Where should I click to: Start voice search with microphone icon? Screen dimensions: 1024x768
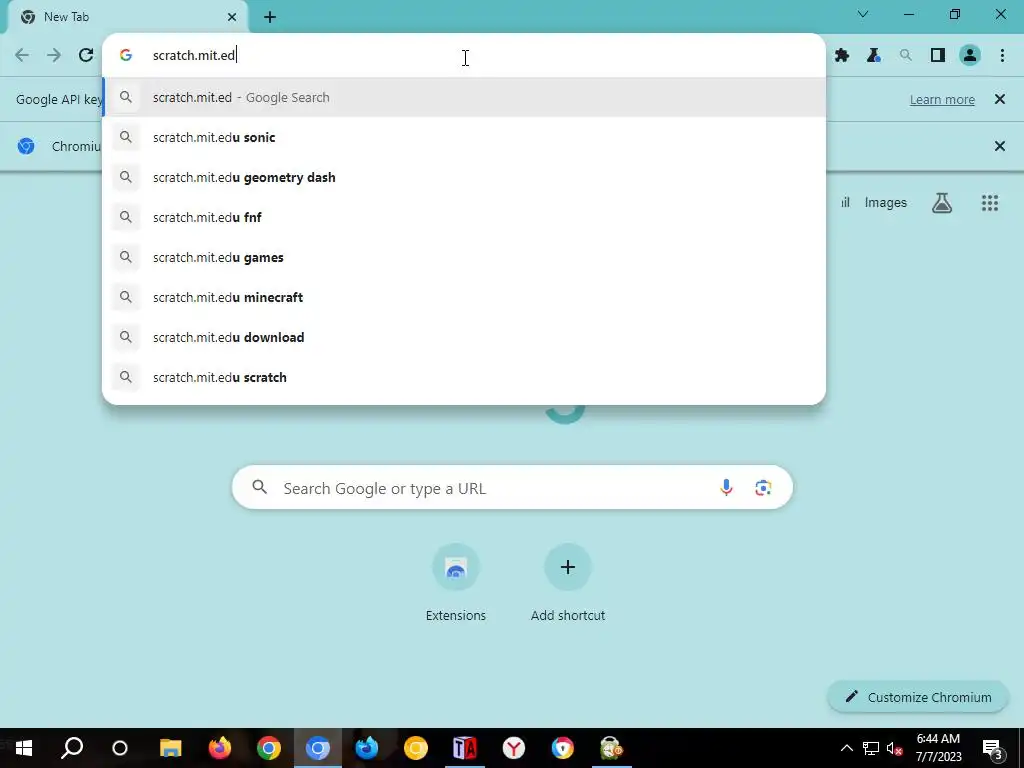[x=726, y=488]
